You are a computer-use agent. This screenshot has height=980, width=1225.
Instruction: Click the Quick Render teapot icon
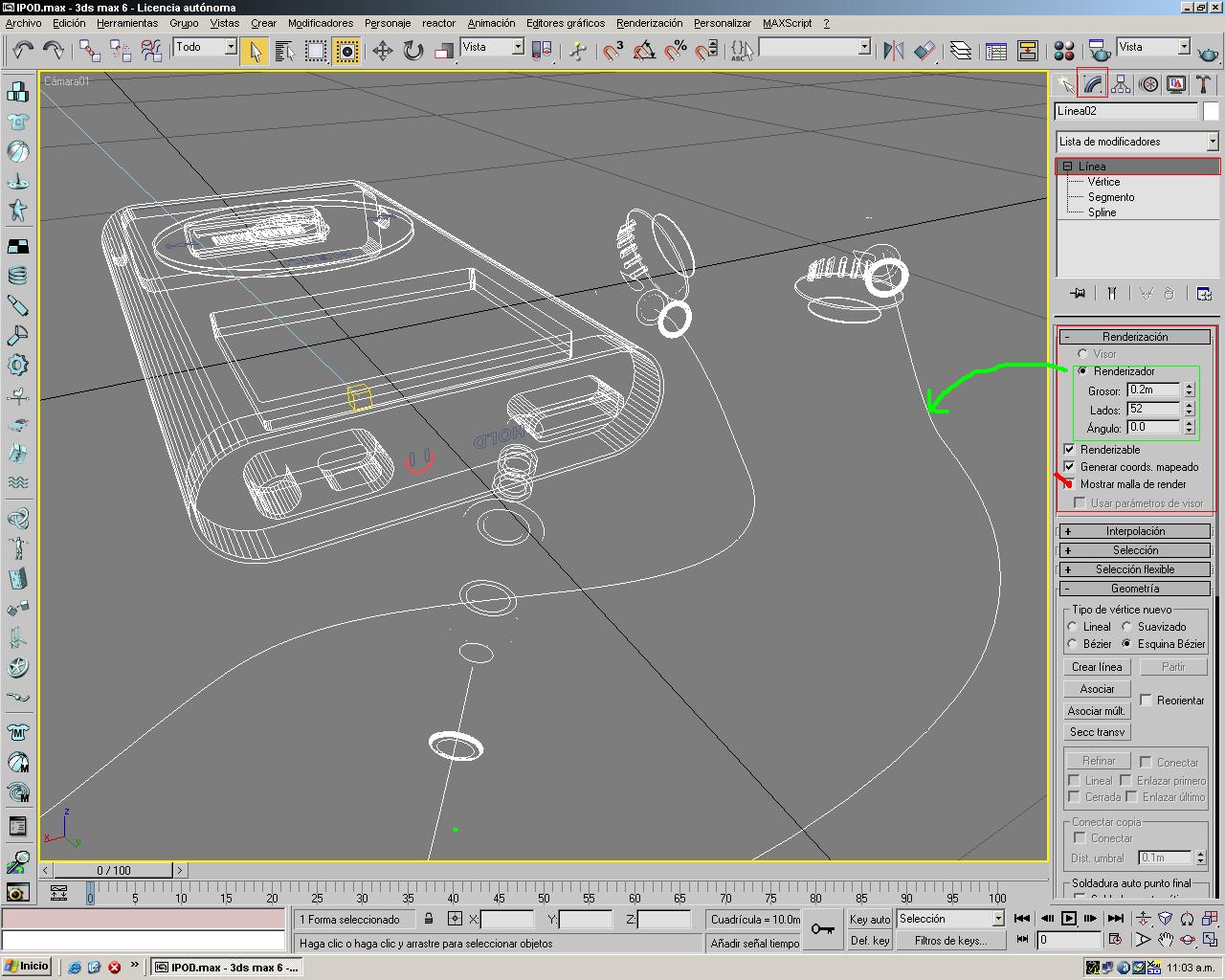coord(1208,52)
